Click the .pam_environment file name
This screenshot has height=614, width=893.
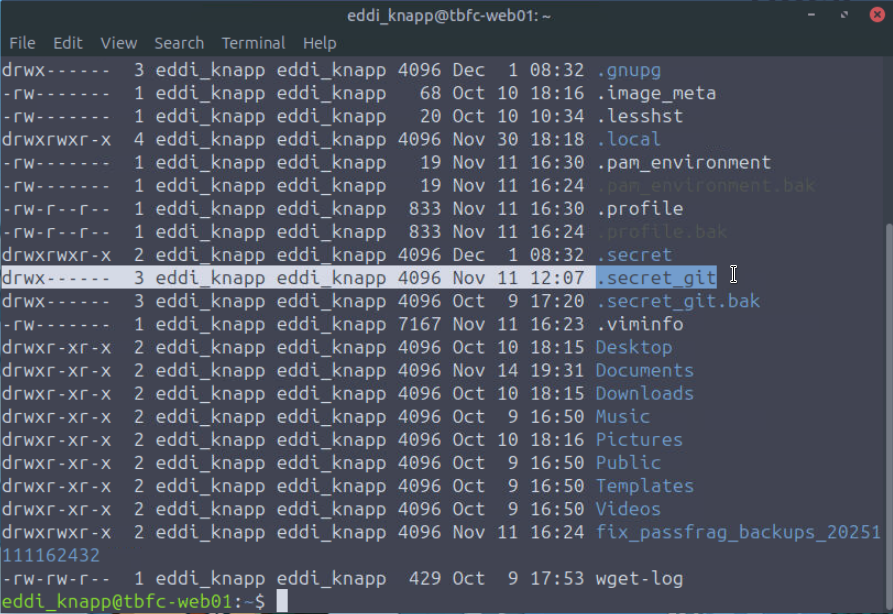[x=683, y=162]
